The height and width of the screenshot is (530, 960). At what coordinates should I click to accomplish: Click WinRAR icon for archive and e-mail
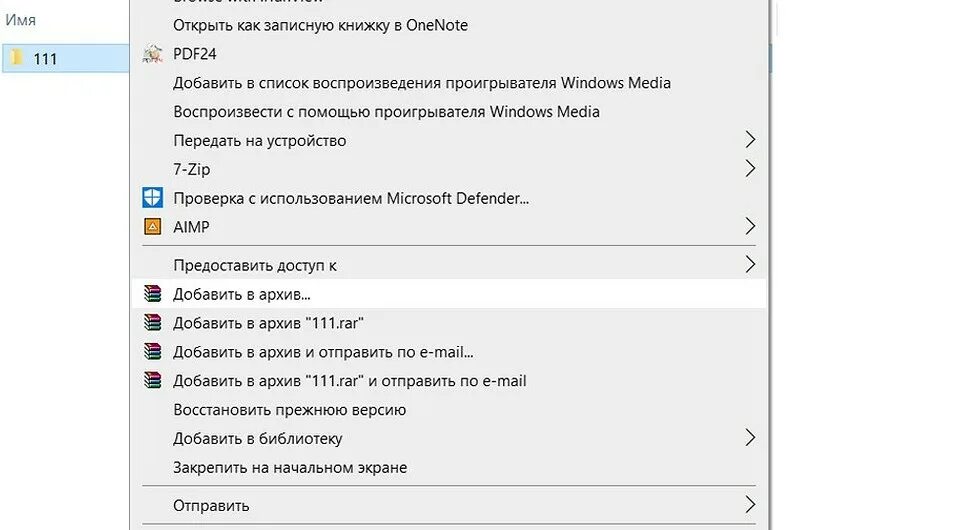152,352
